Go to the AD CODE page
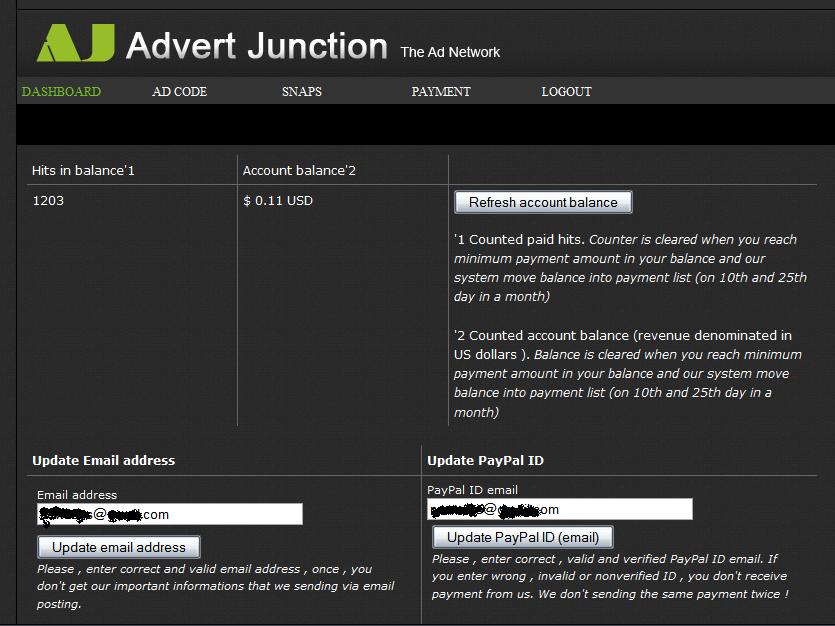Screen dimensions: 835x626 [x=179, y=92]
